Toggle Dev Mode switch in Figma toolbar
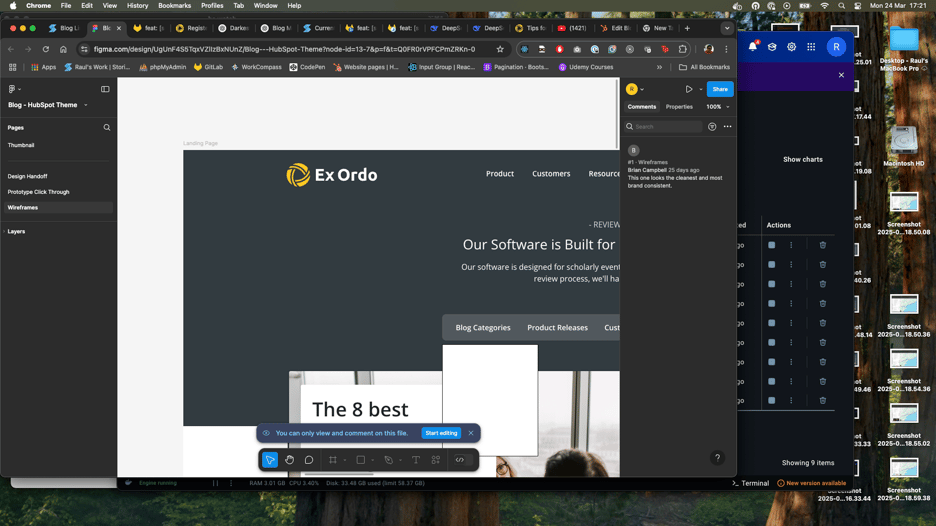Viewport: 936px width, 526px height. tap(460, 460)
